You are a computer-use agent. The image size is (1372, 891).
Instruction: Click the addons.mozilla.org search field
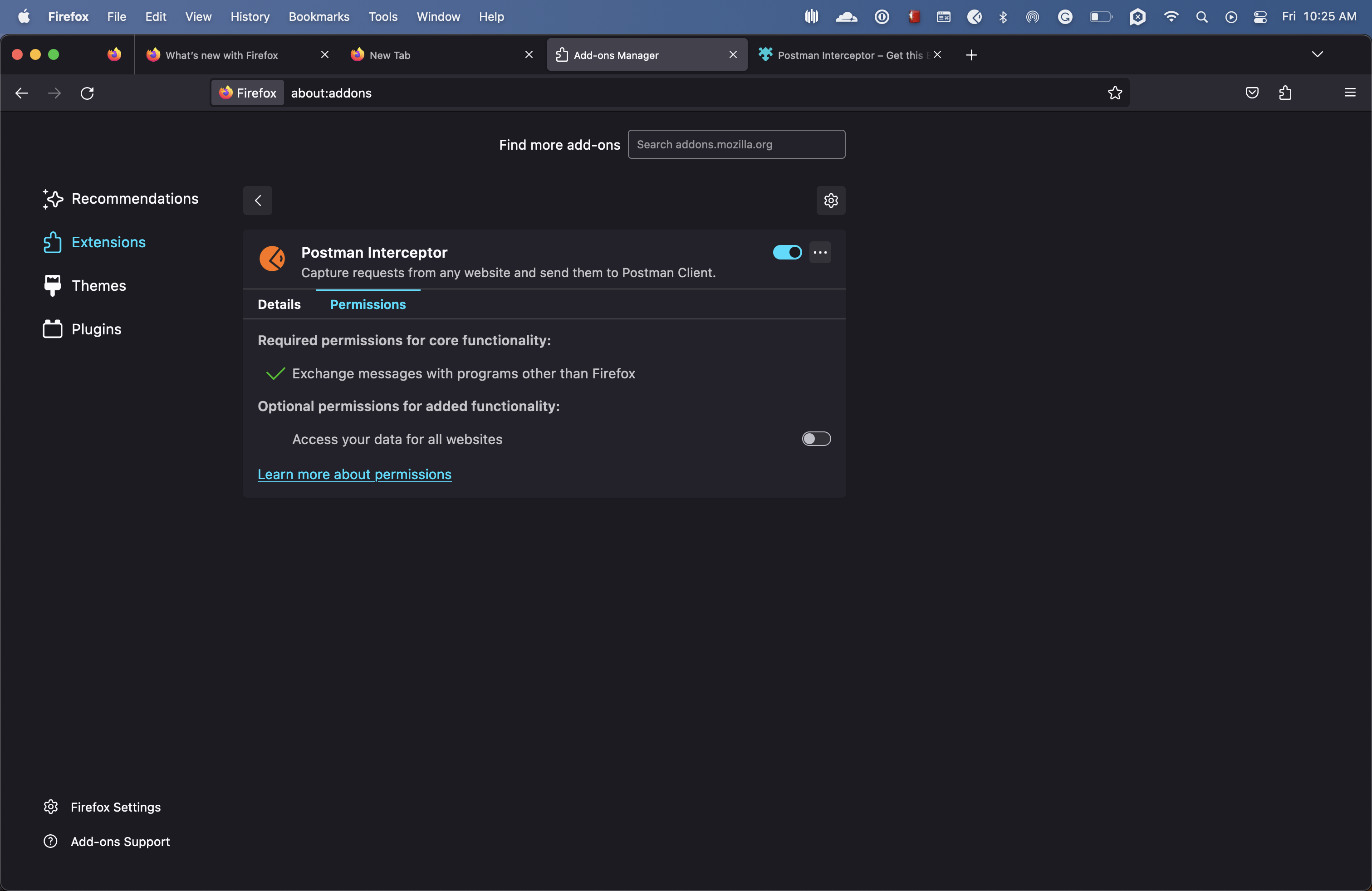tap(735, 144)
